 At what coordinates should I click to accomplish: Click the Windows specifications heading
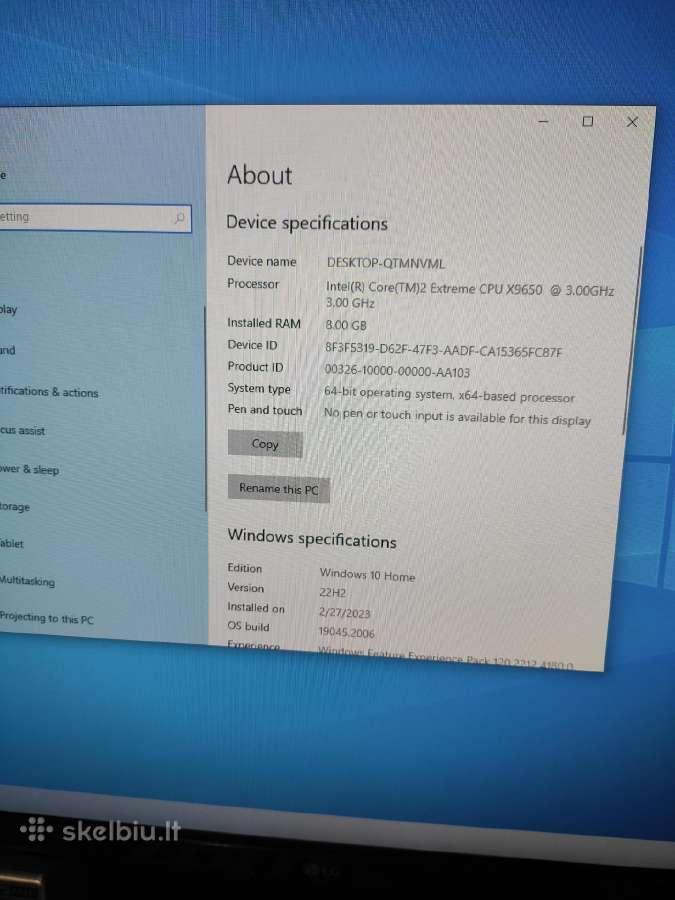click(312, 538)
